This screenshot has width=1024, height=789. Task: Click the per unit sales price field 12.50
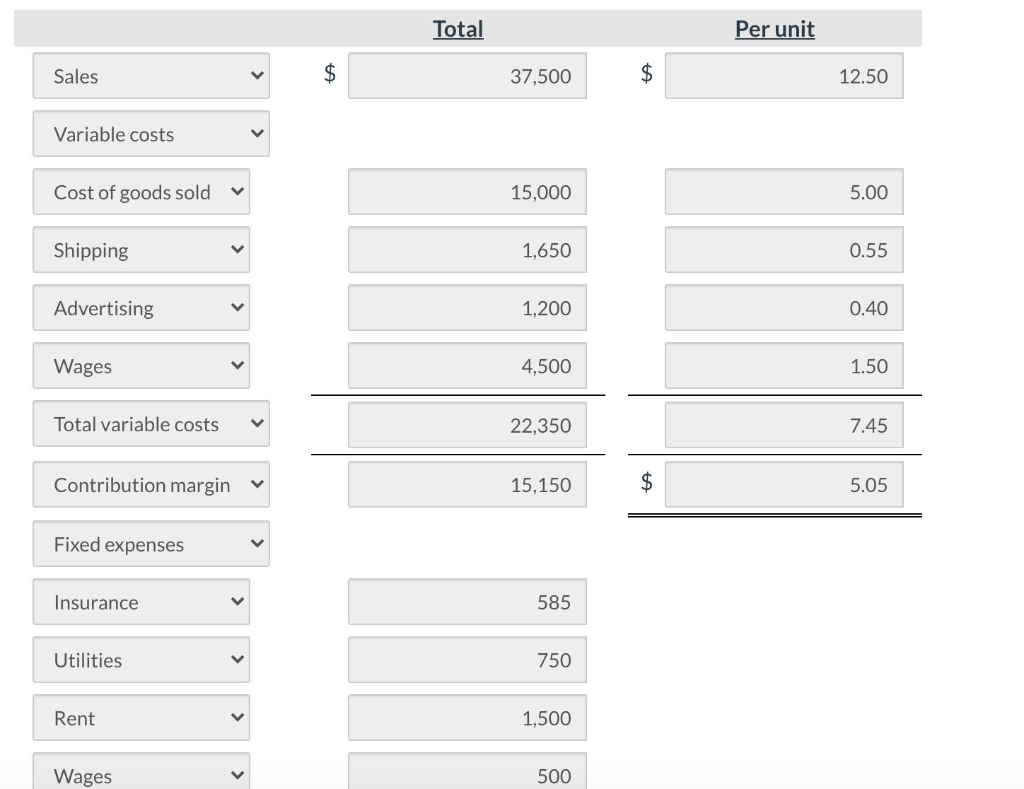(783, 75)
